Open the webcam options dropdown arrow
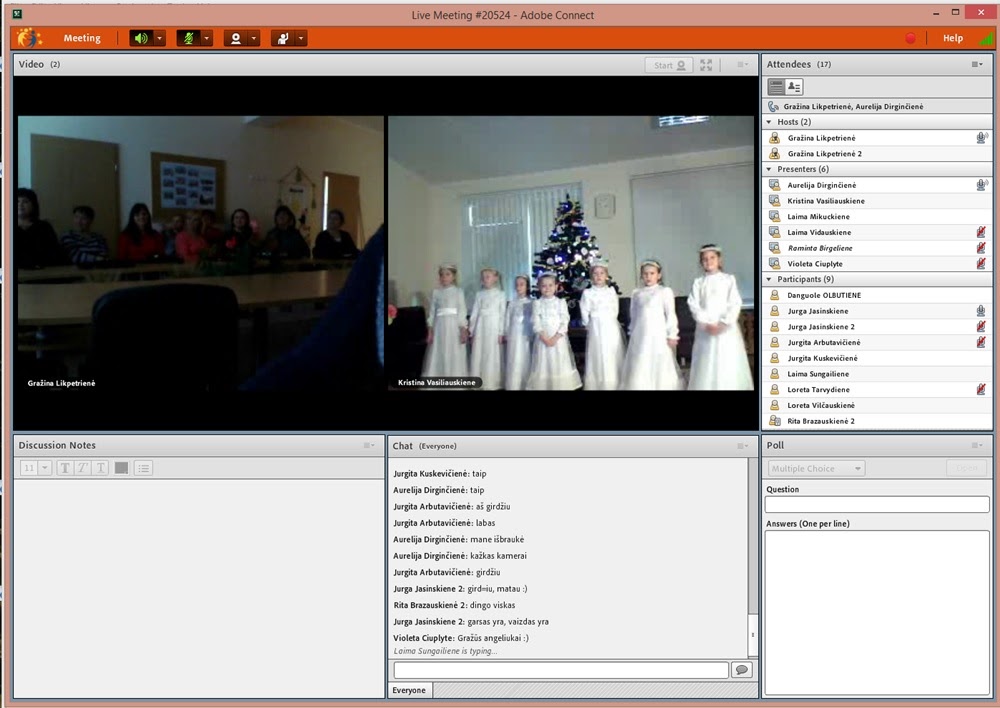Viewport: 1000px width, 708px height. [x=254, y=38]
